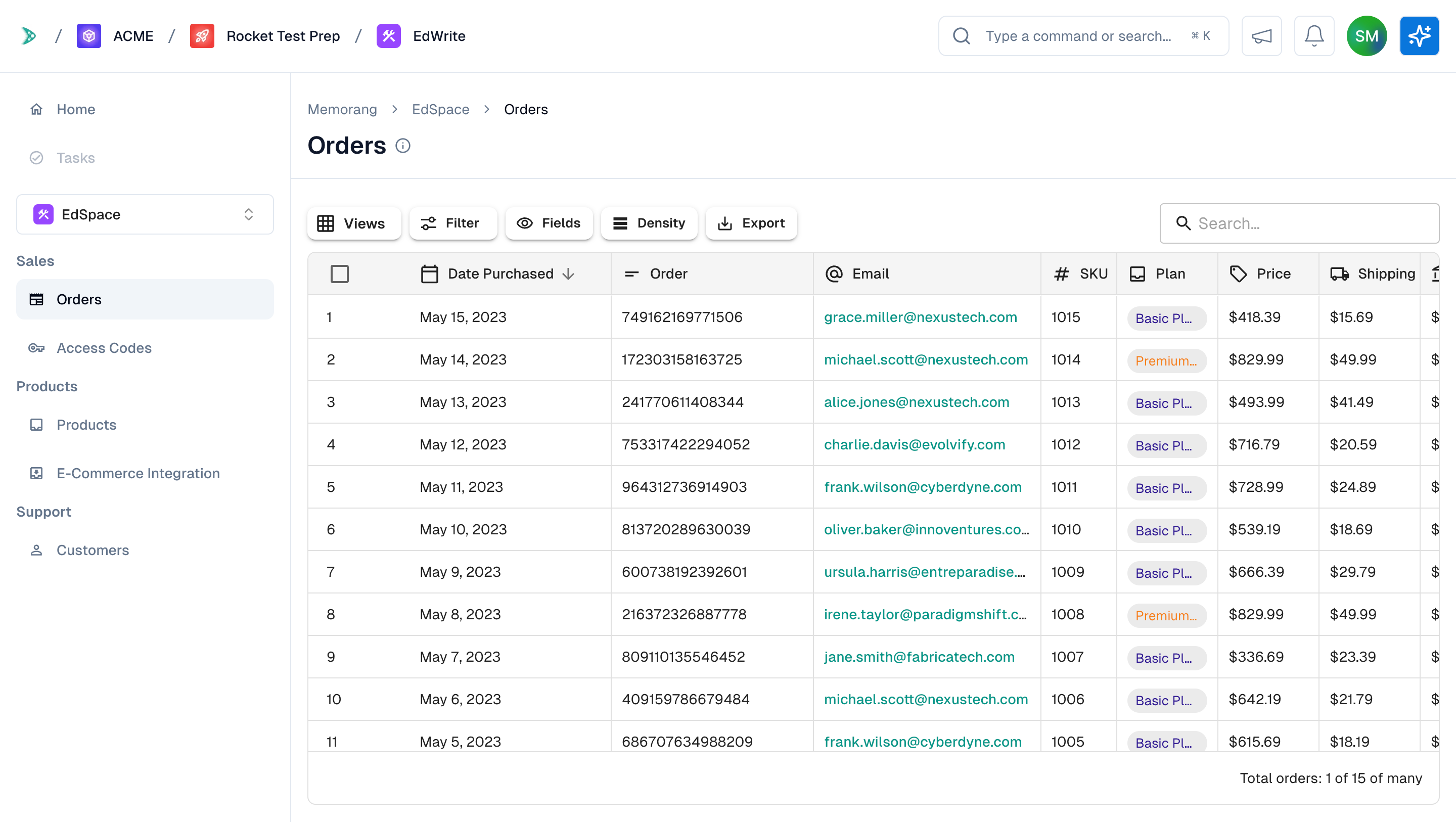Viewport: 1456px width, 822px height.
Task: Click the magnifier icon in the command bar
Action: (962, 36)
